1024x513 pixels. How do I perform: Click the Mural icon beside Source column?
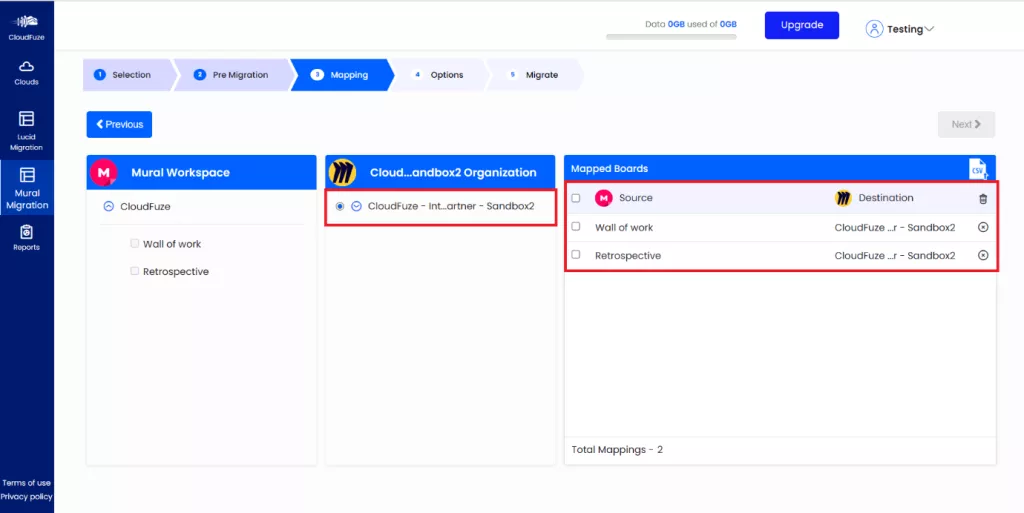pos(603,198)
